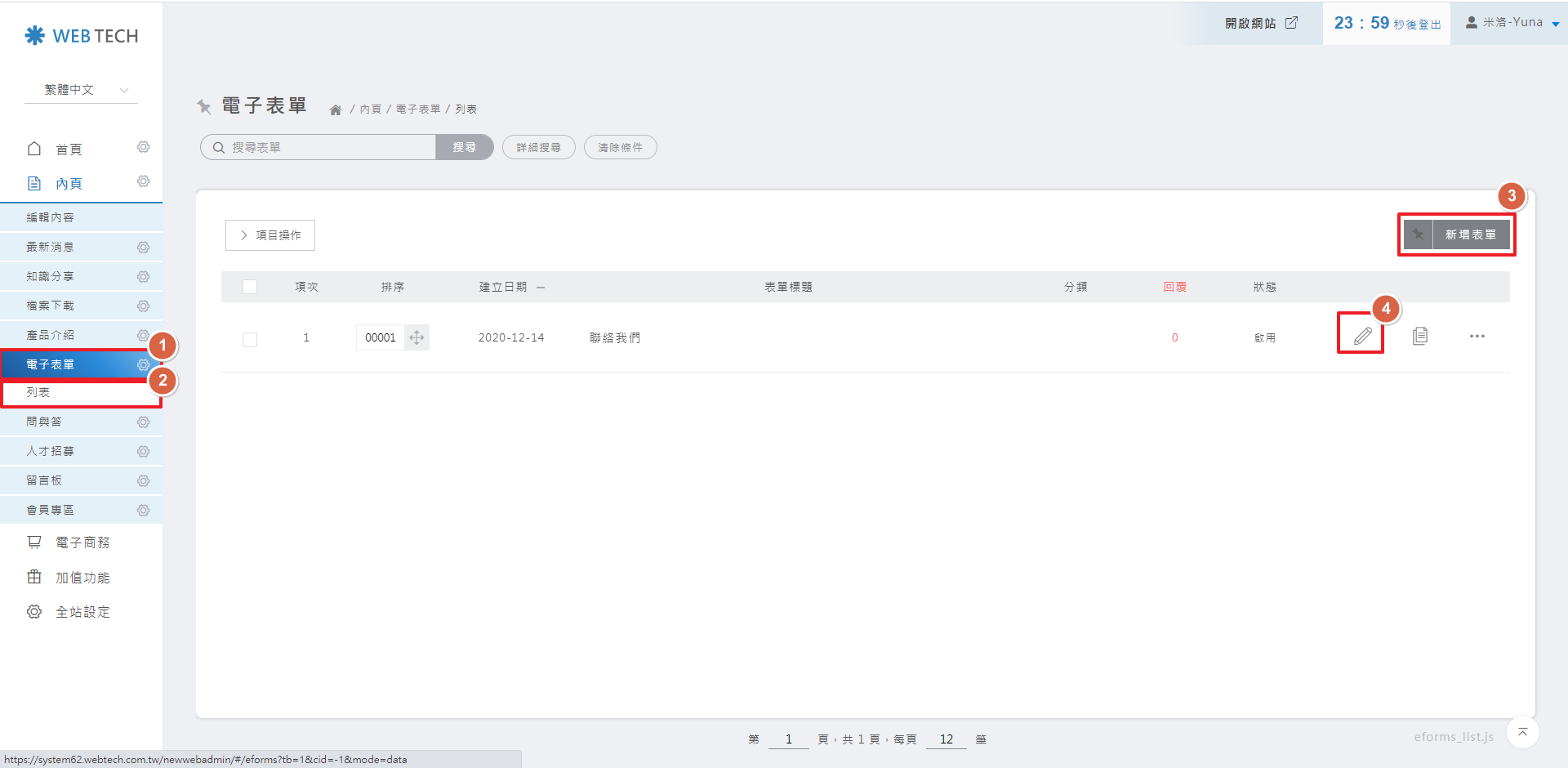1568x768 pixels.
Task: Open 知識分享 in the sidebar menu
Action: tap(51, 276)
